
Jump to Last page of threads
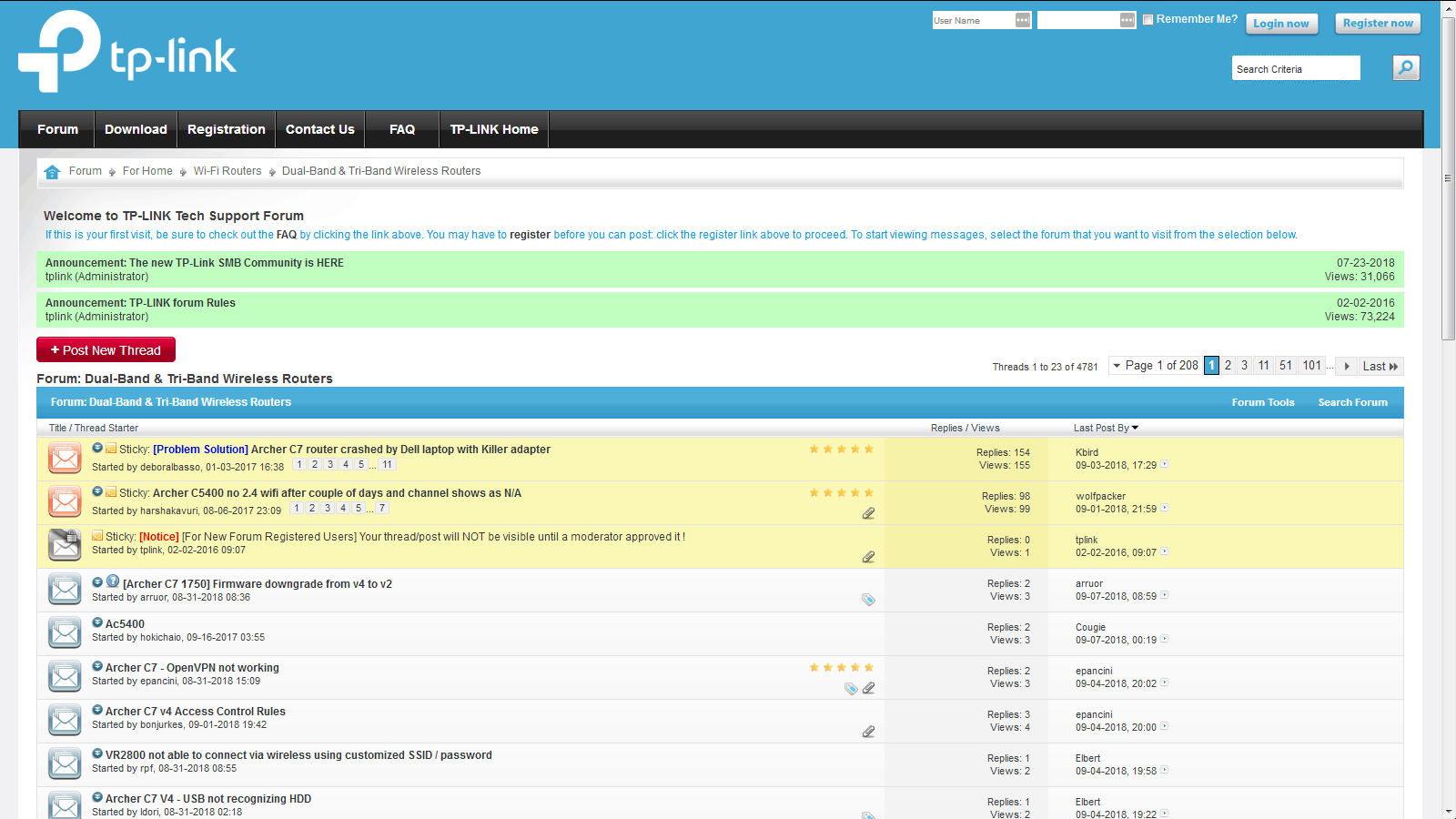(x=1380, y=366)
